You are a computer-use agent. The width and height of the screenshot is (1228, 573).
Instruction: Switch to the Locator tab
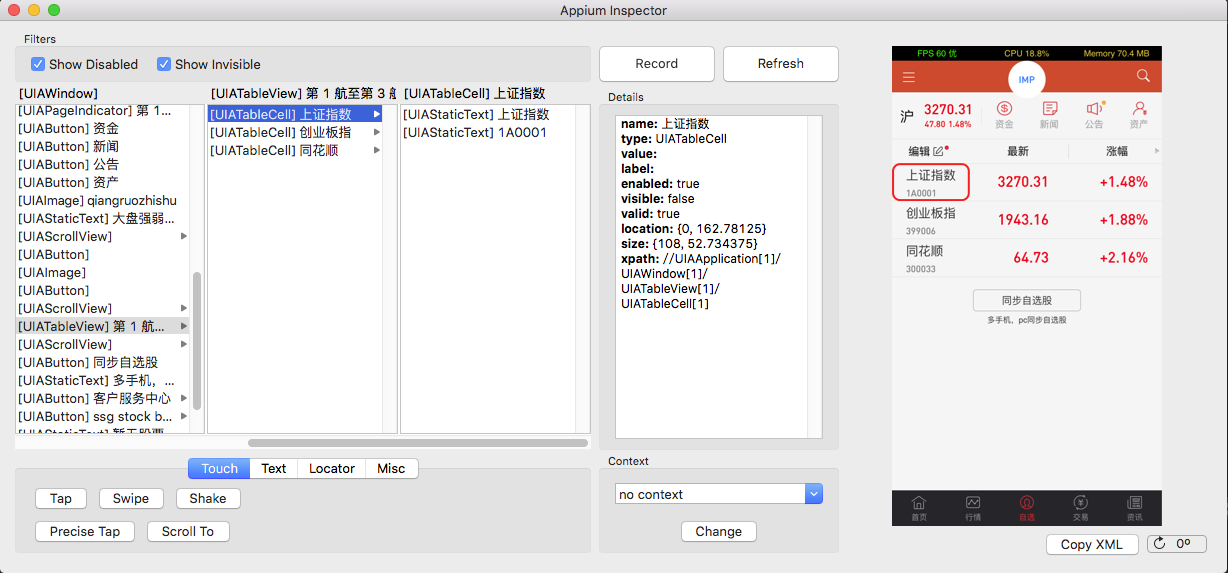(x=331, y=468)
